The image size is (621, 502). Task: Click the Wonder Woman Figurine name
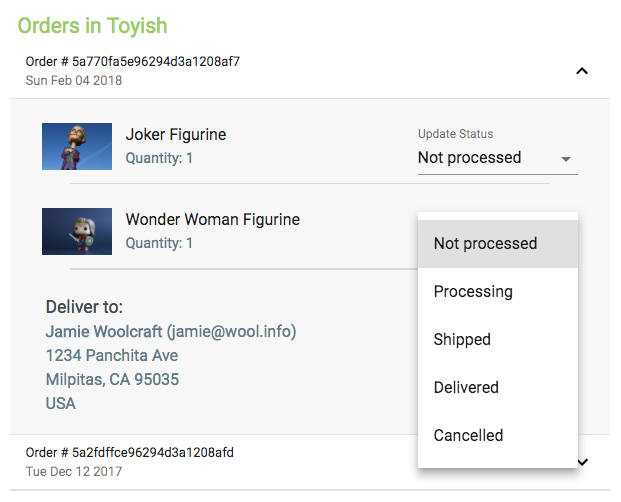click(x=212, y=220)
